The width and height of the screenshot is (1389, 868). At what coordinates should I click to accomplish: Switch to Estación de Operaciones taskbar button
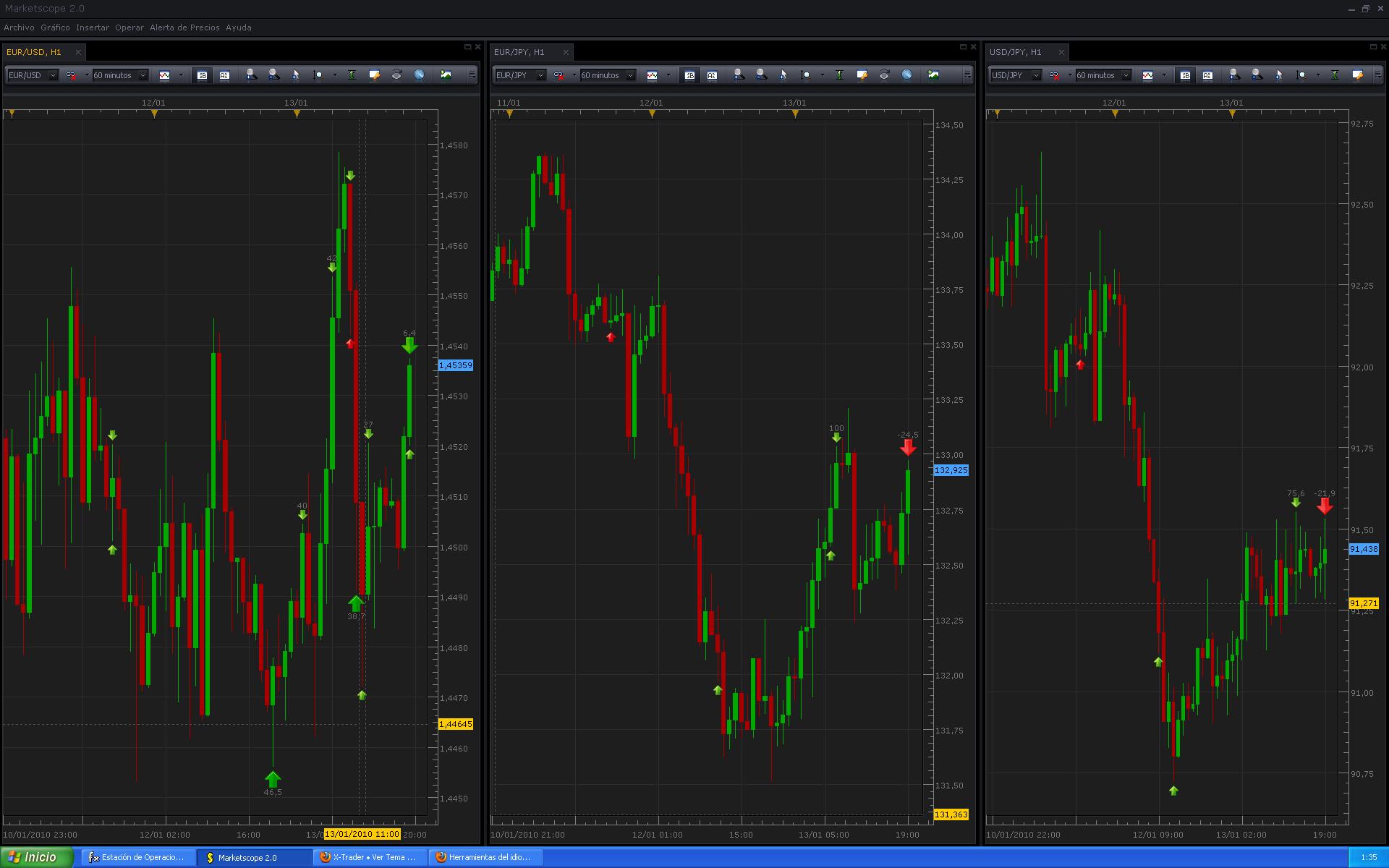[137, 857]
